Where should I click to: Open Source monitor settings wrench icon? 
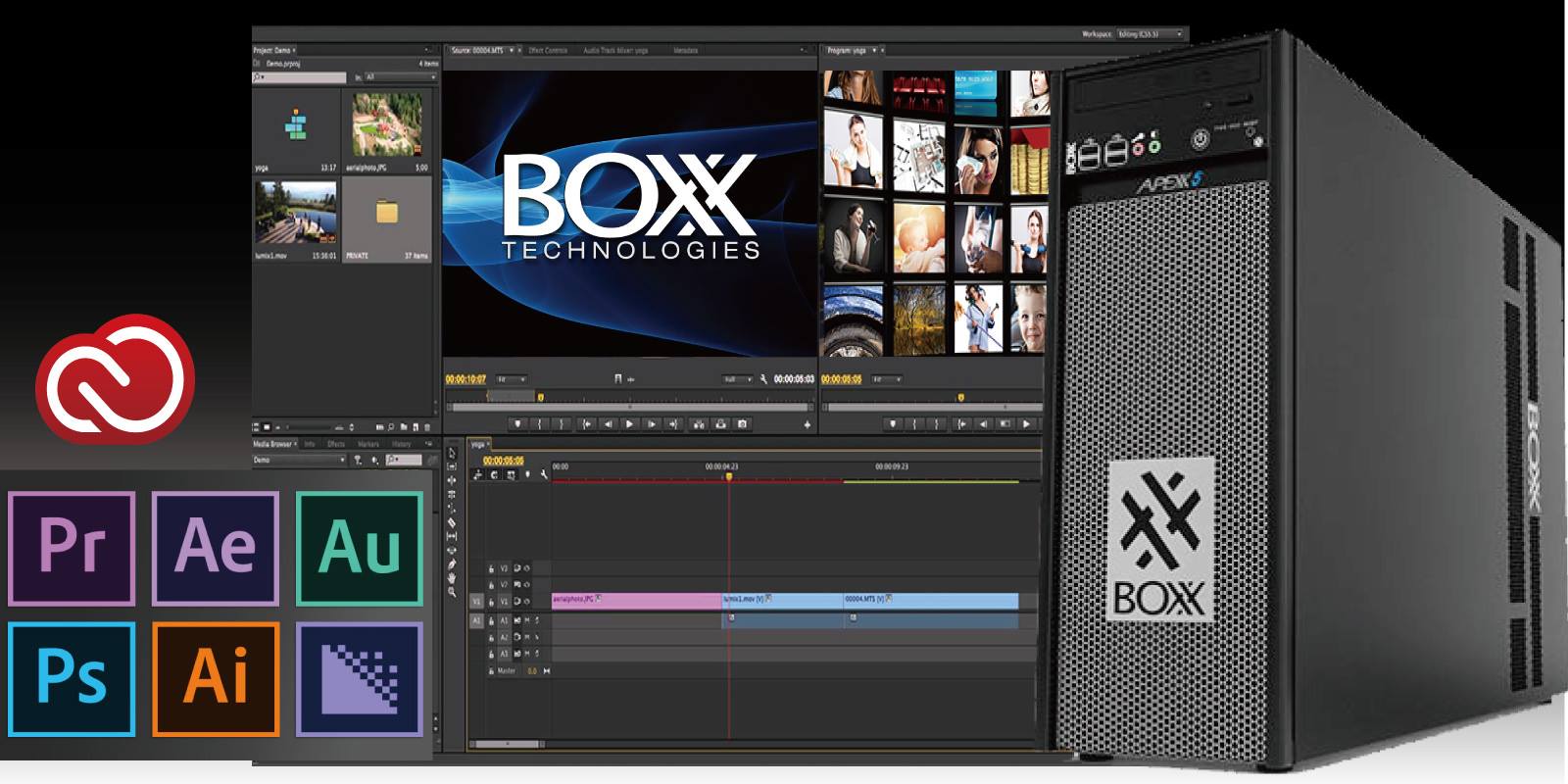[x=763, y=379]
